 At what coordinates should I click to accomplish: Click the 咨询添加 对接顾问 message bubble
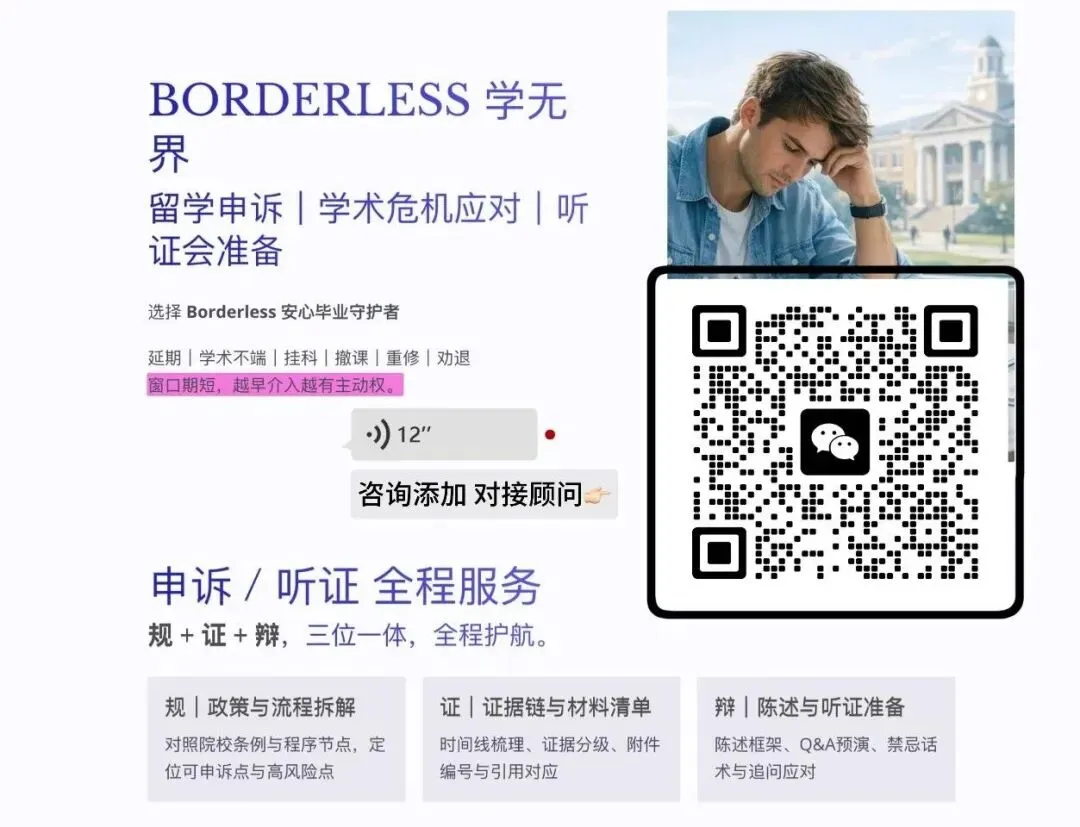tap(484, 494)
